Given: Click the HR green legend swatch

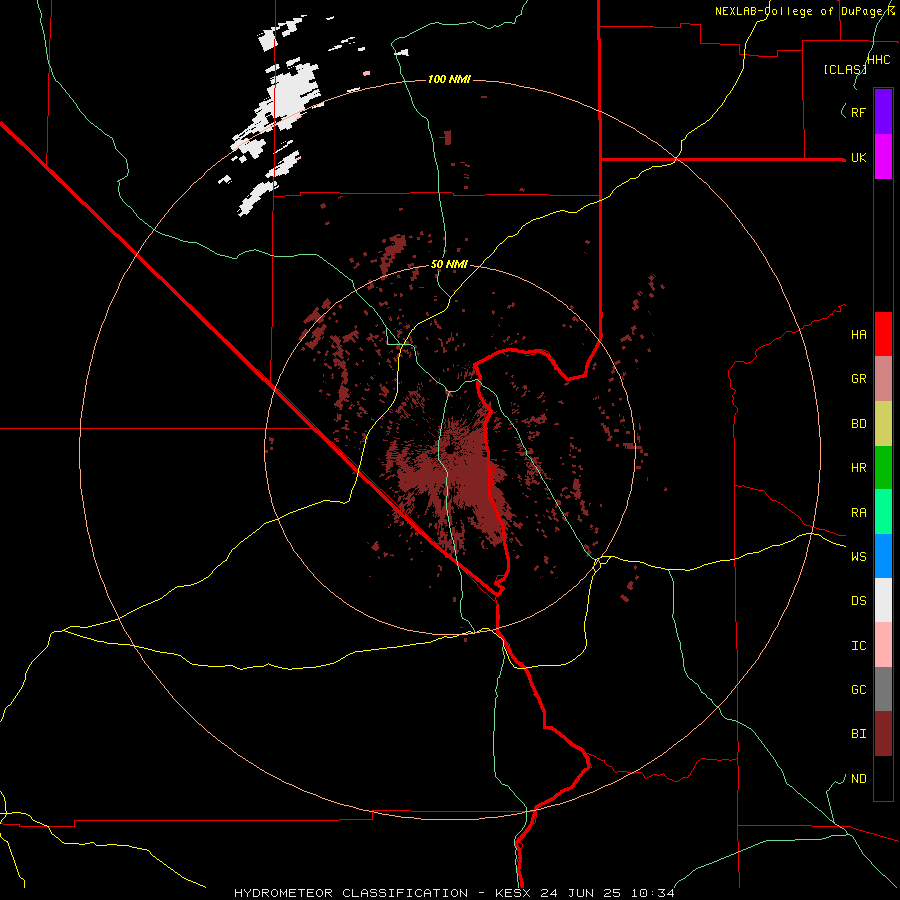Looking at the screenshot, I should (883, 467).
